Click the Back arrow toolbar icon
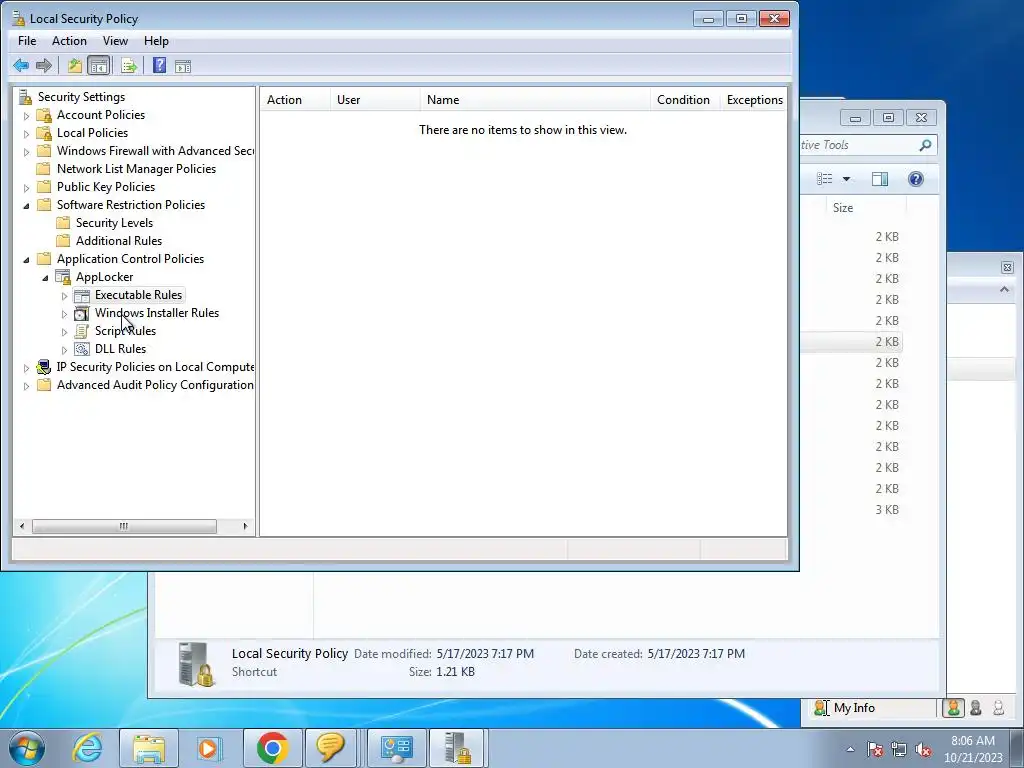This screenshot has width=1024, height=768. (21, 65)
